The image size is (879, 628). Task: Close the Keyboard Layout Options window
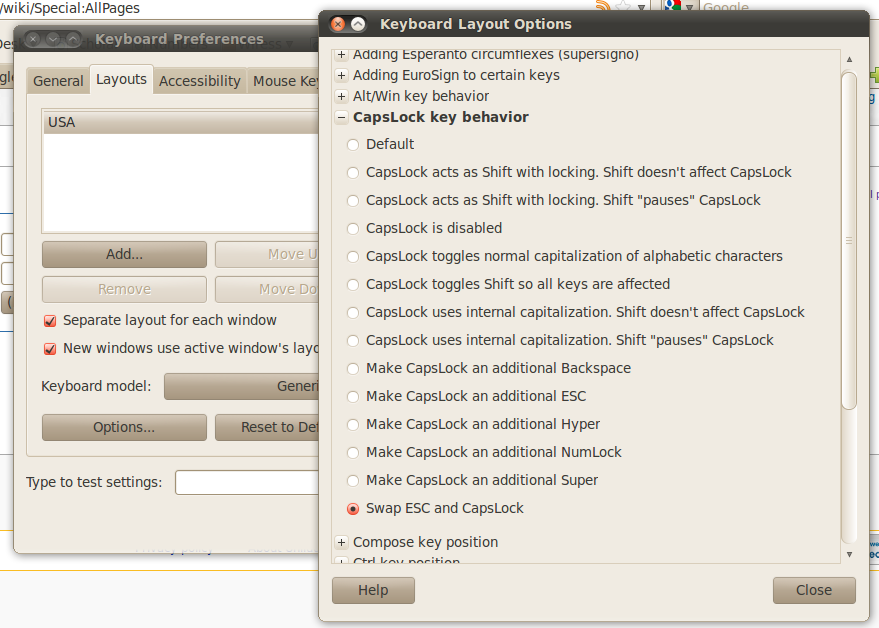[x=338, y=24]
